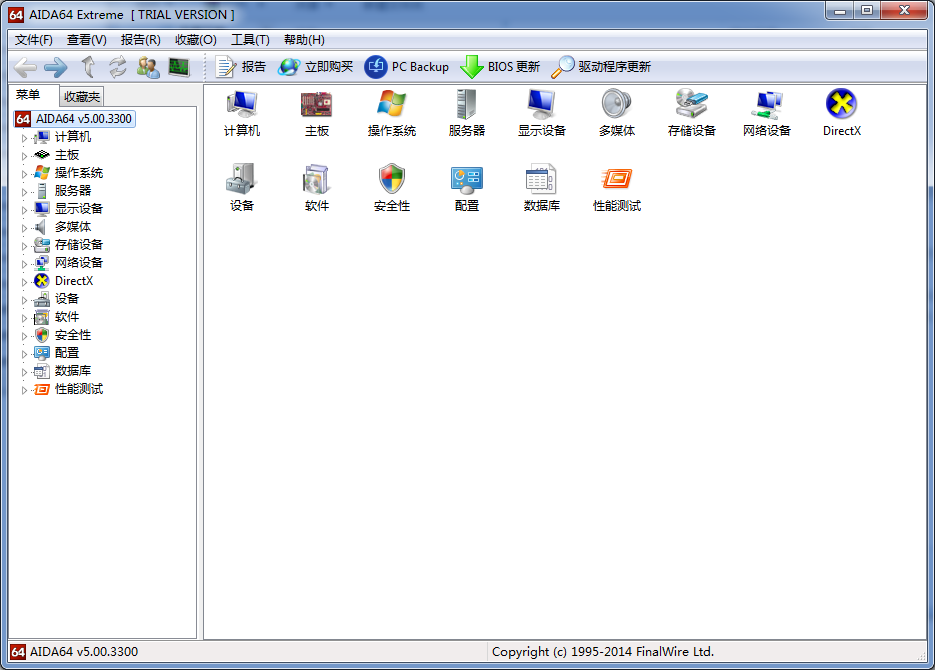Image resolution: width=935 pixels, height=670 pixels.
Task: Click the users toolbar icon
Action: [x=148, y=67]
